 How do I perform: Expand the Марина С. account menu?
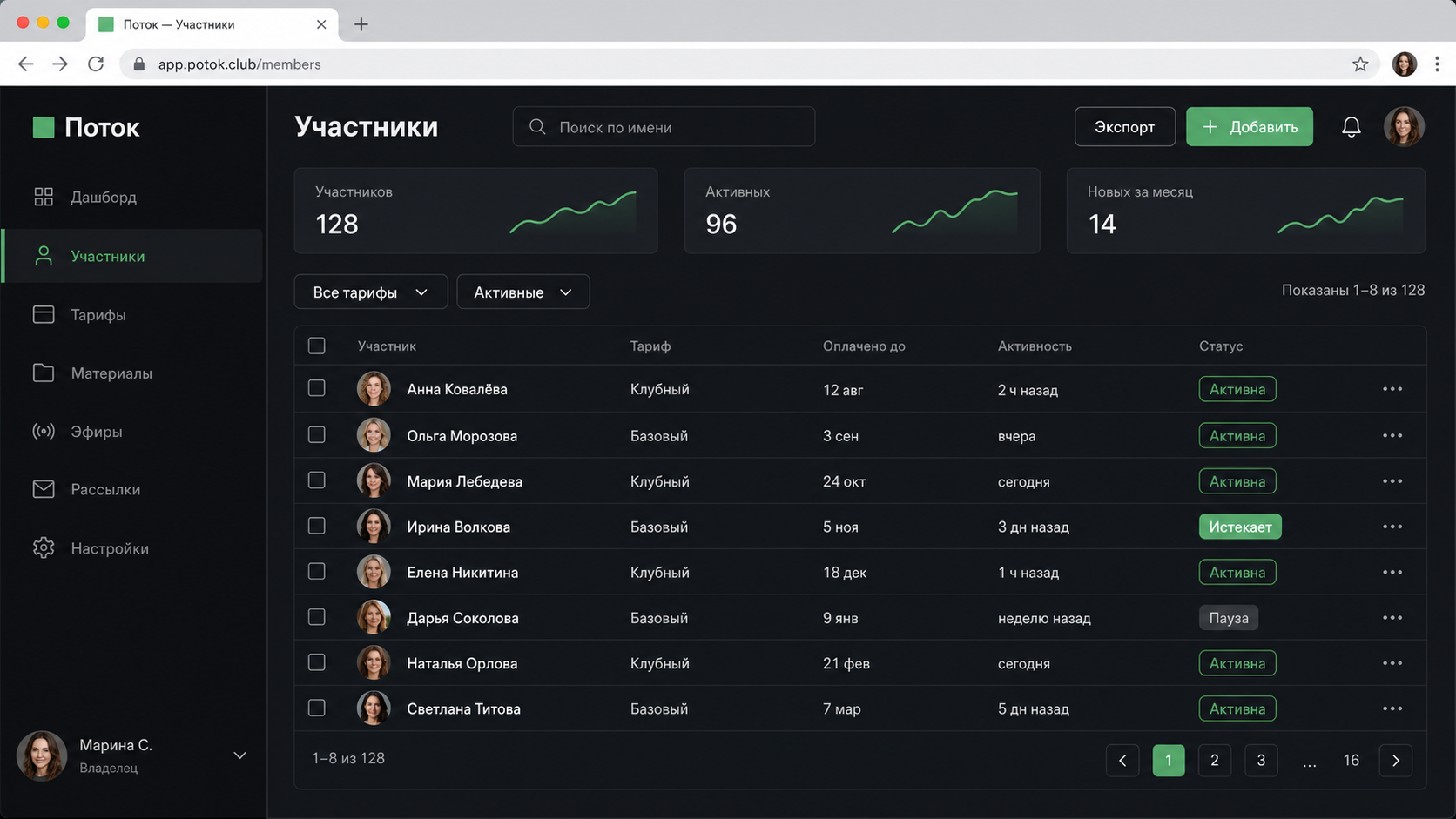(239, 755)
